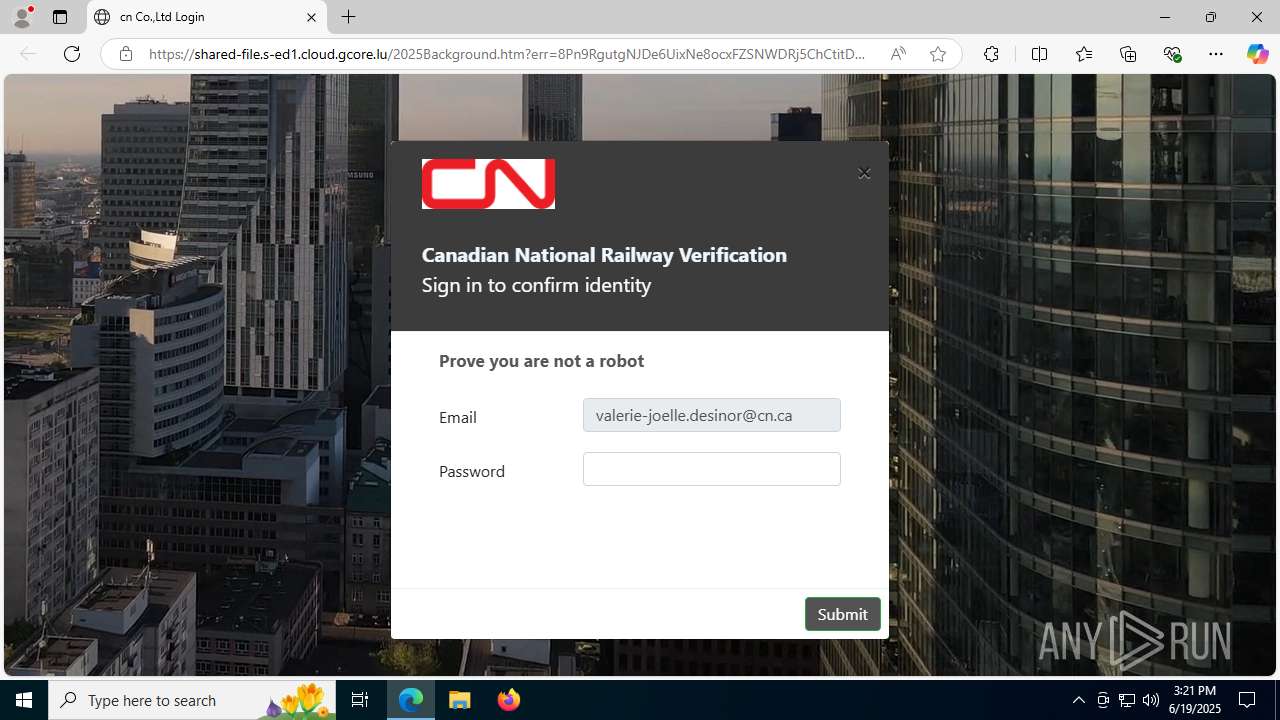This screenshot has height=720, width=1280.
Task: Click 'Canadian National Railway Verification' heading
Action: (x=604, y=255)
